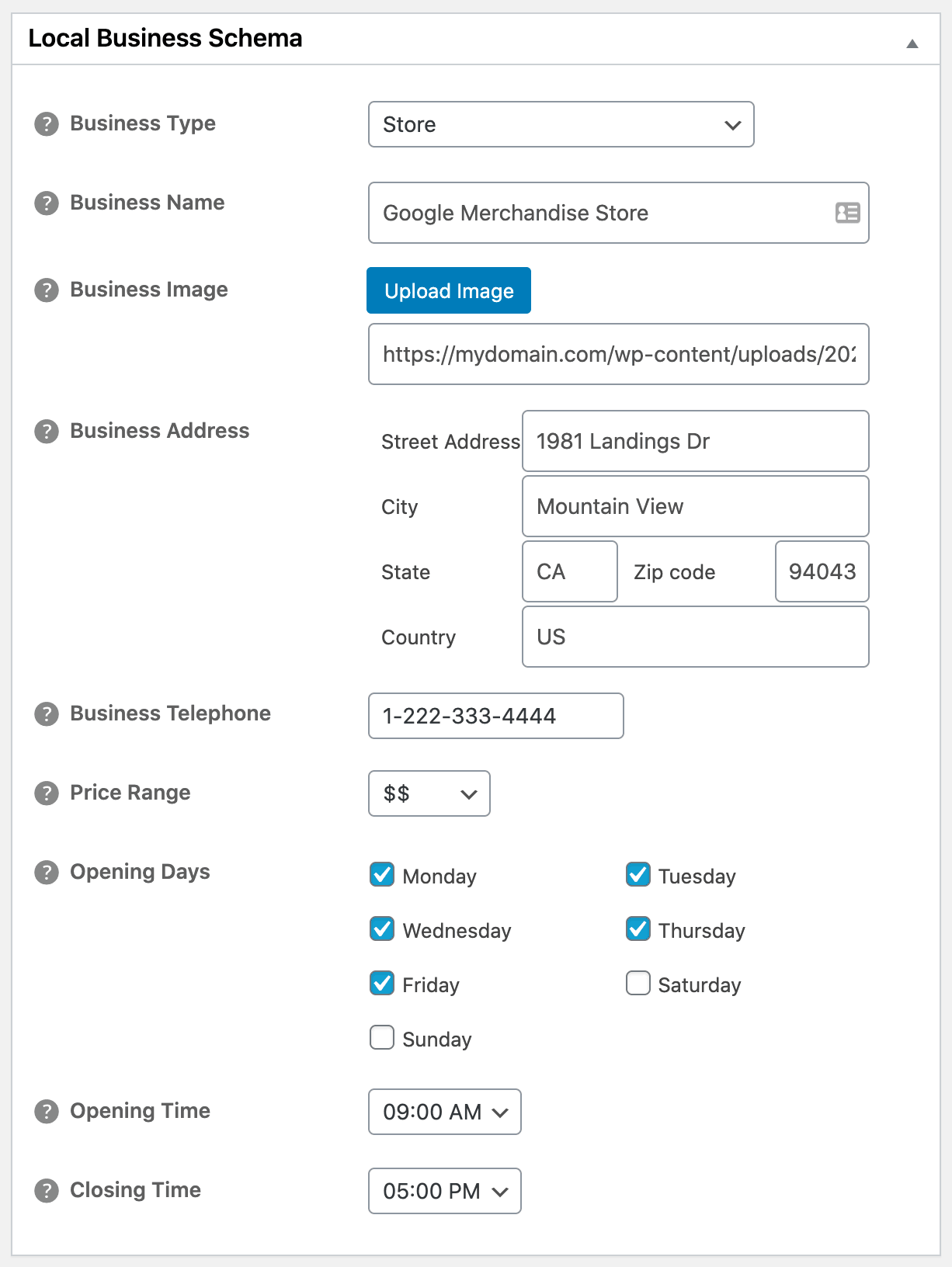
Task: Open the Closing Time dropdown showing 05:00 PM
Action: [445, 1191]
